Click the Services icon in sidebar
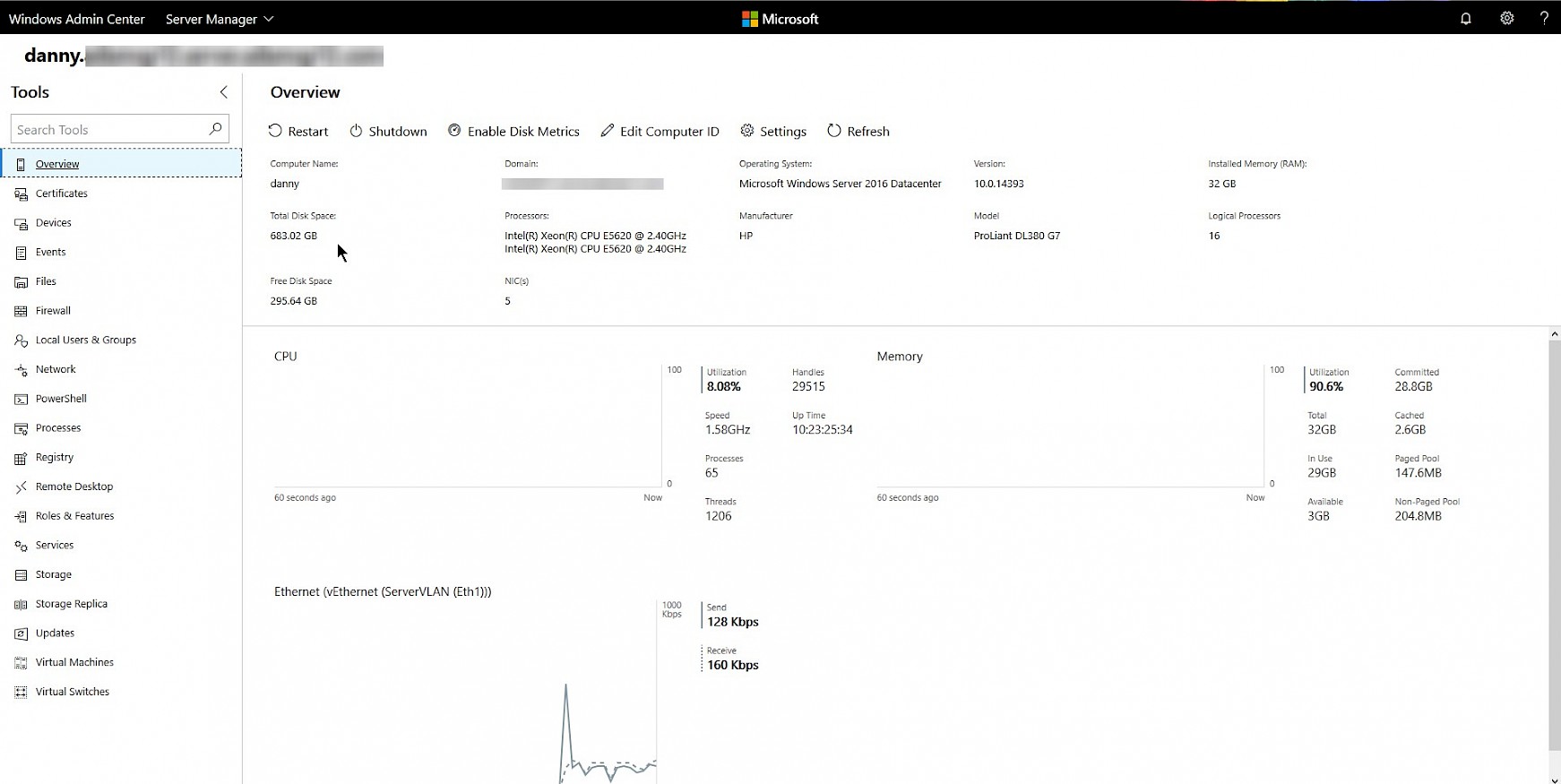The width and height of the screenshot is (1561, 784). tap(21, 546)
